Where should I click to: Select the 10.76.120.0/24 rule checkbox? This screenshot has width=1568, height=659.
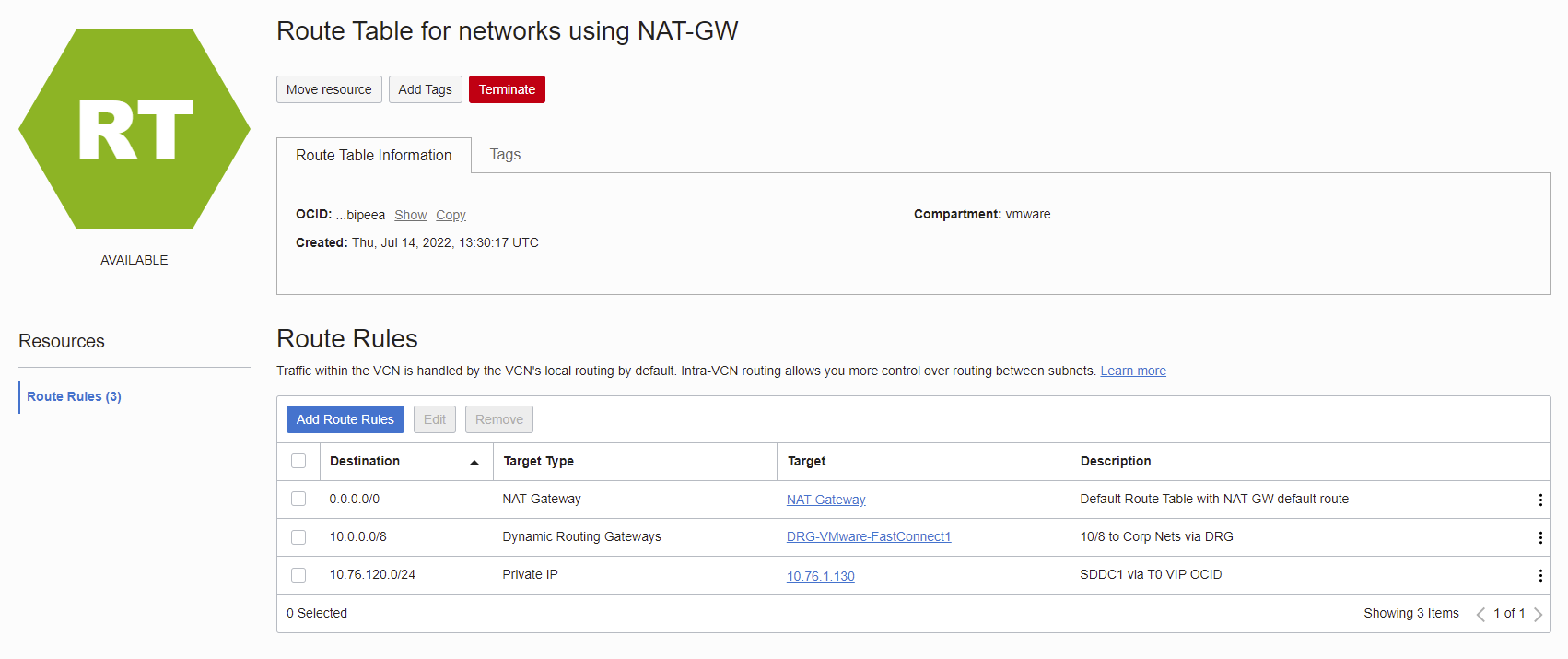click(x=298, y=574)
